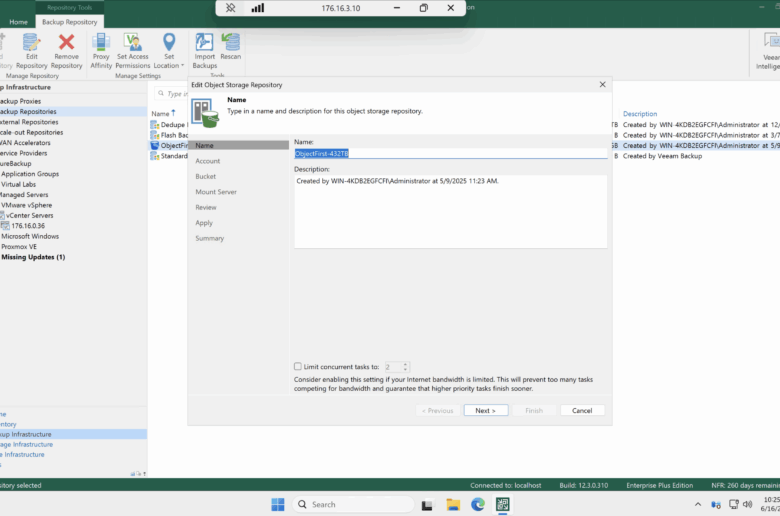Click the ObjectFirst repository bucket icon
The height and width of the screenshot is (516, 780).
(x=155, y=146)
